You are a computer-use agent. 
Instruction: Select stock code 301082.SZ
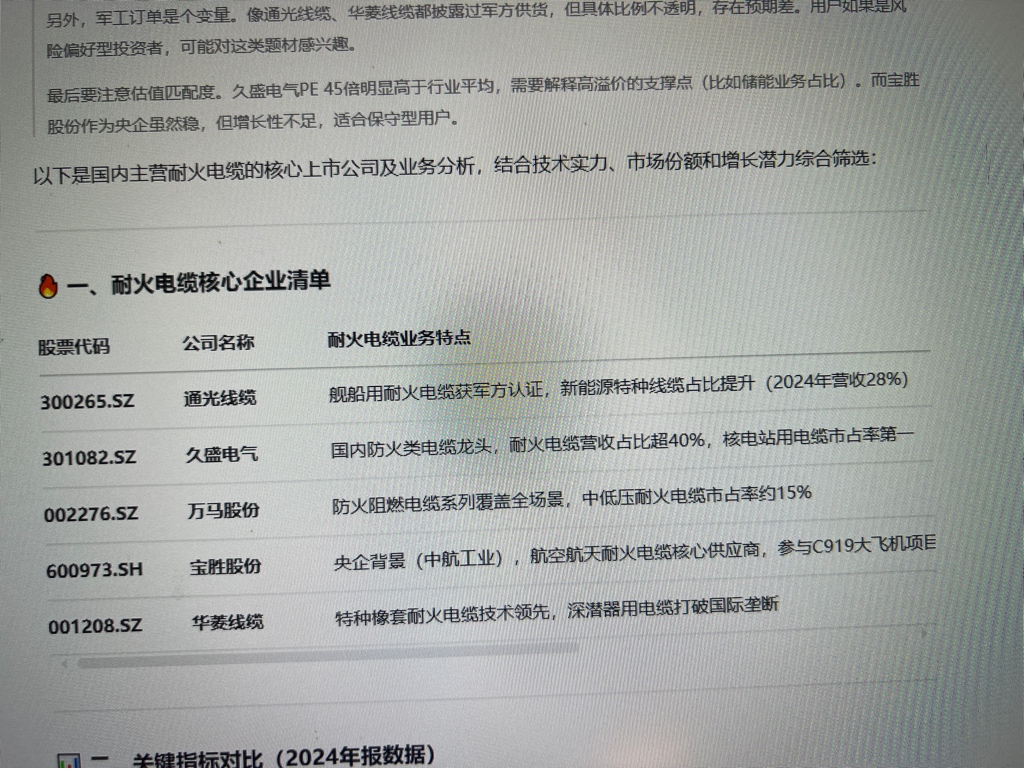(x=89, y=458)
